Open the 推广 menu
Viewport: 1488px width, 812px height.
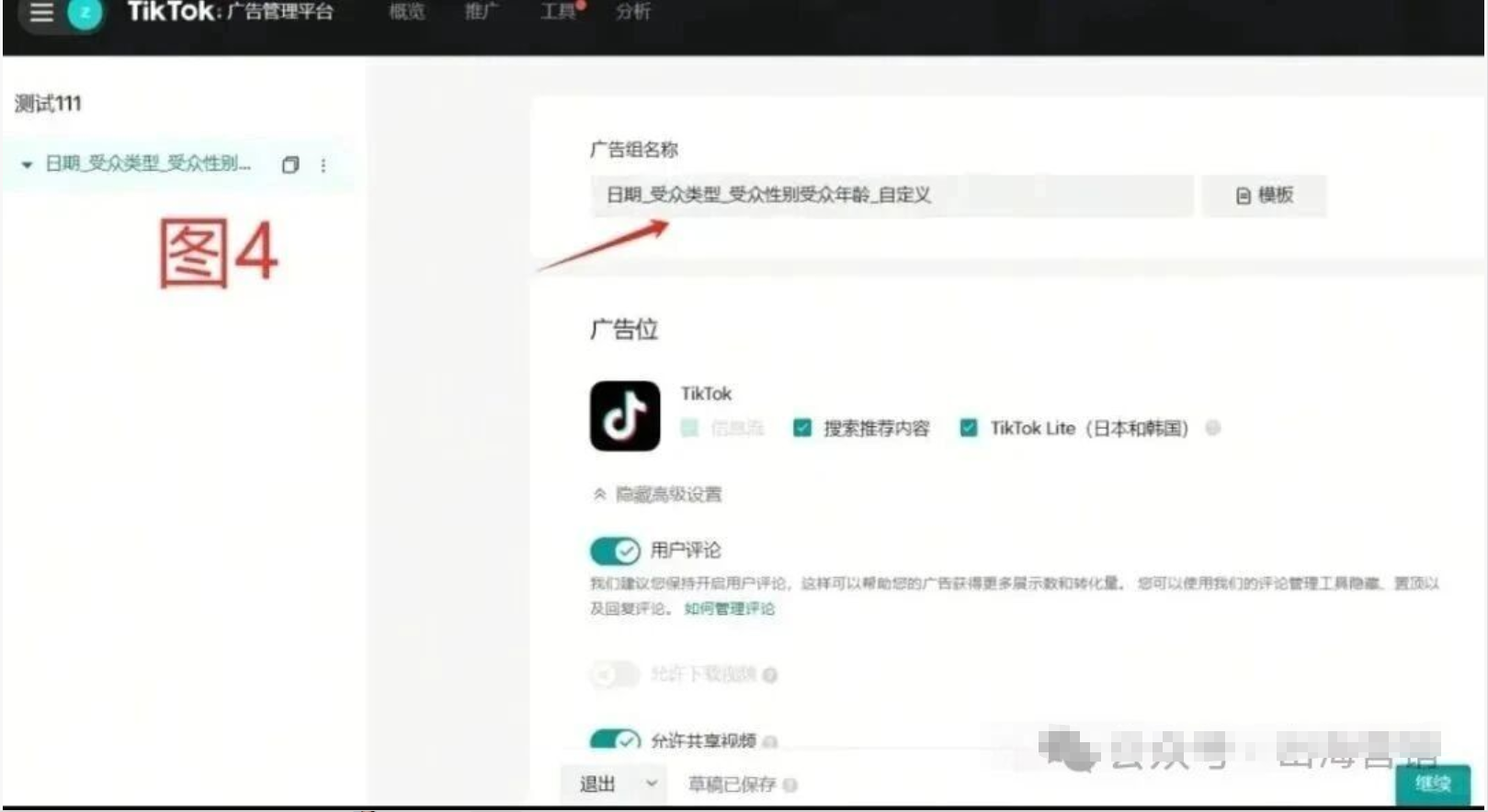[482, 12]
